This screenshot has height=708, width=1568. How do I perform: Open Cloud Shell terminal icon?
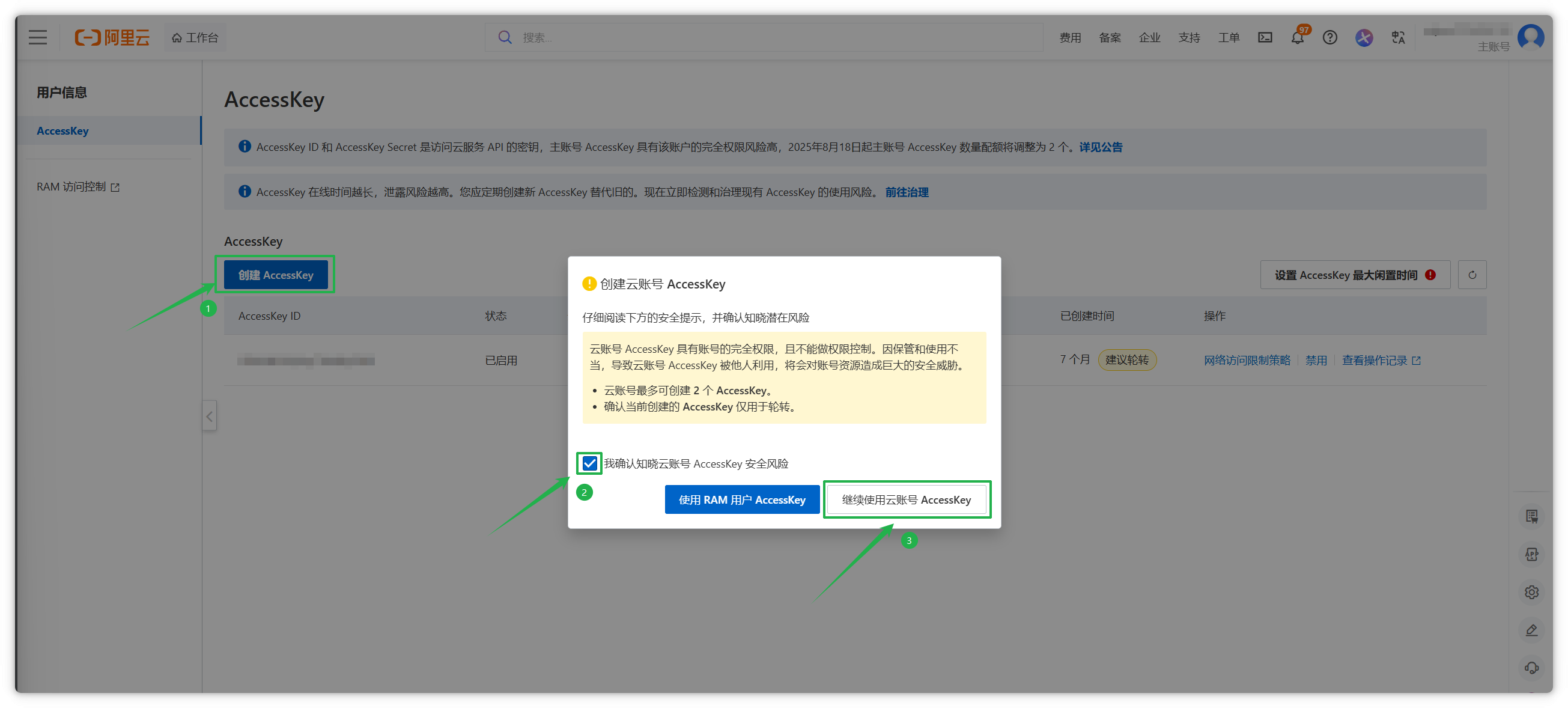[1265, 38]
